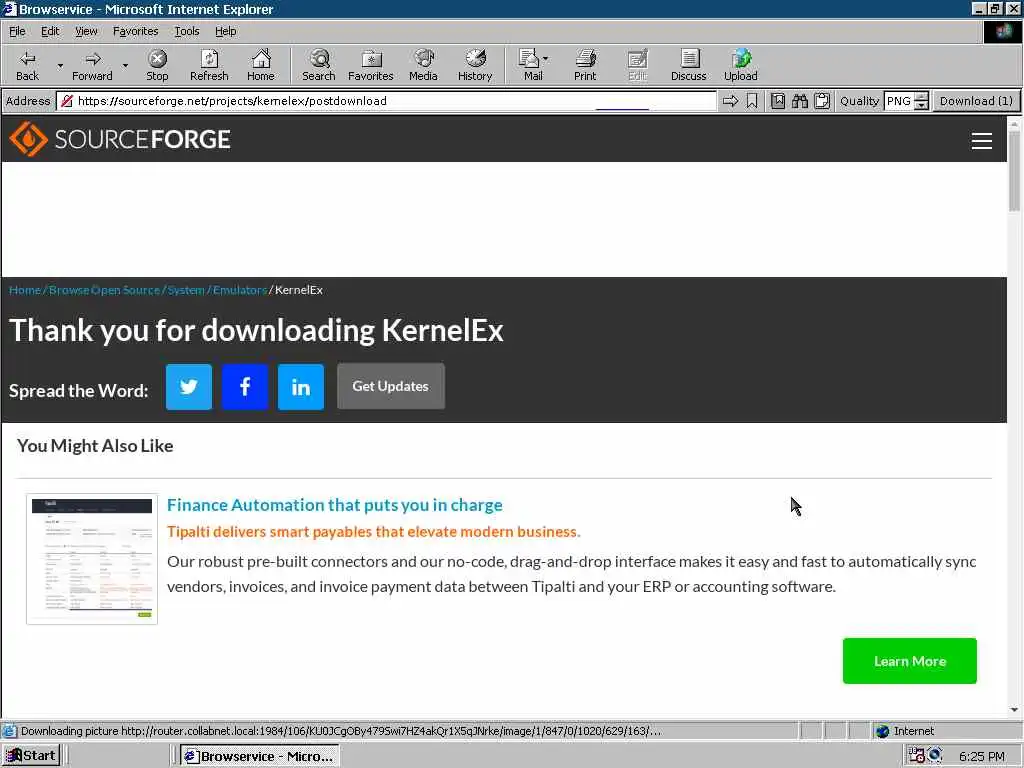Click the Emulators breadcrumb link
Viewport: 1024px width, 768px height.
click(x=240, y=290)
